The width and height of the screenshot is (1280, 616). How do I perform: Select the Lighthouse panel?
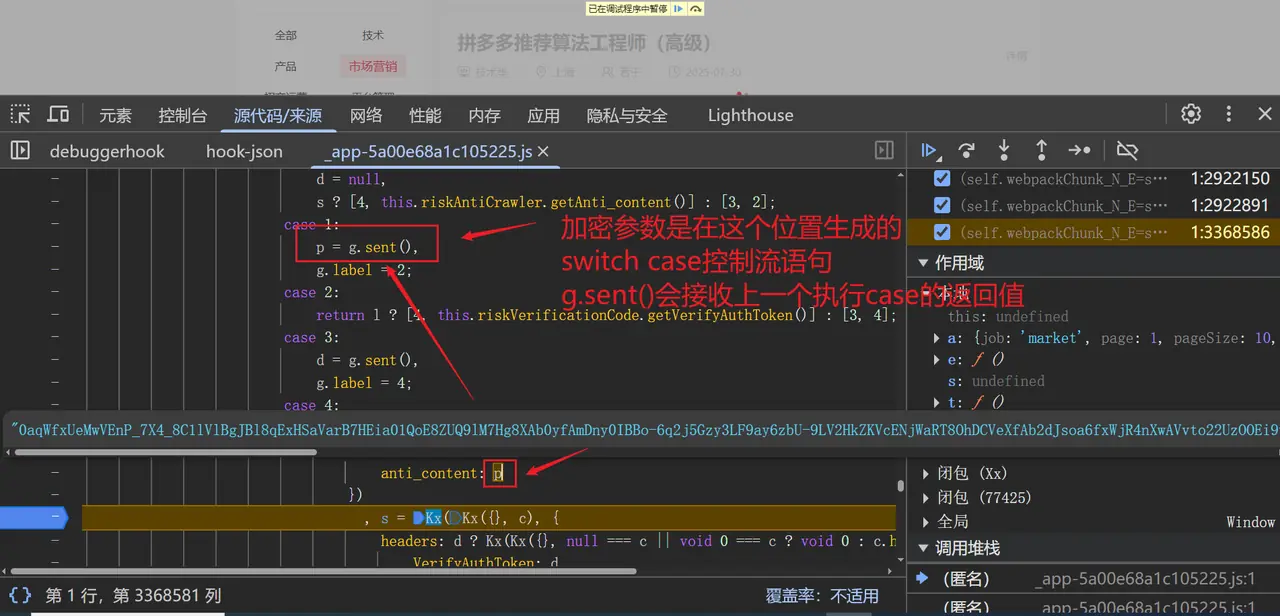[749, 115]
